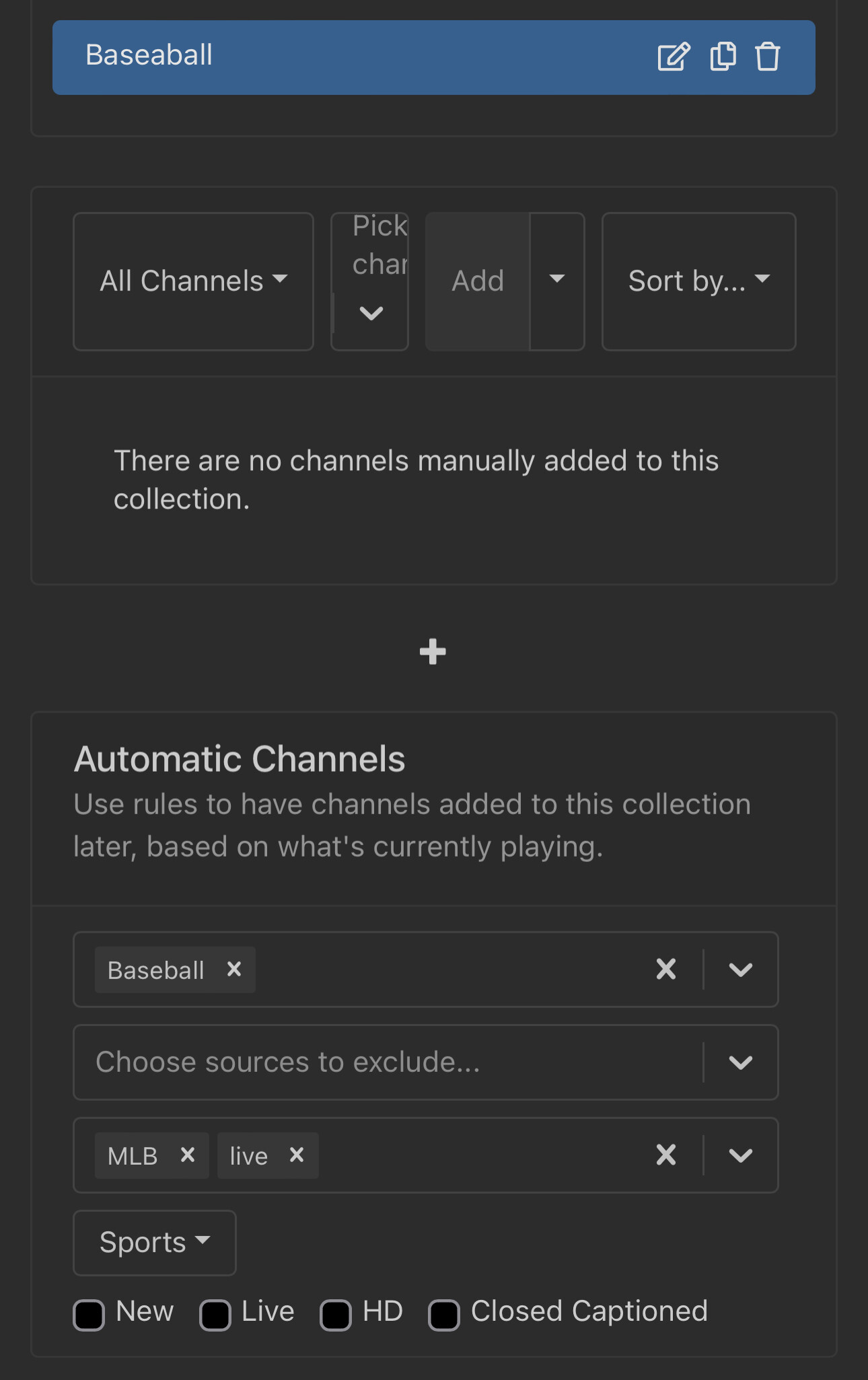The image size is (868, 1380).
Task: Click the Choose sources to exclude field
Action: click(387, 1062)
